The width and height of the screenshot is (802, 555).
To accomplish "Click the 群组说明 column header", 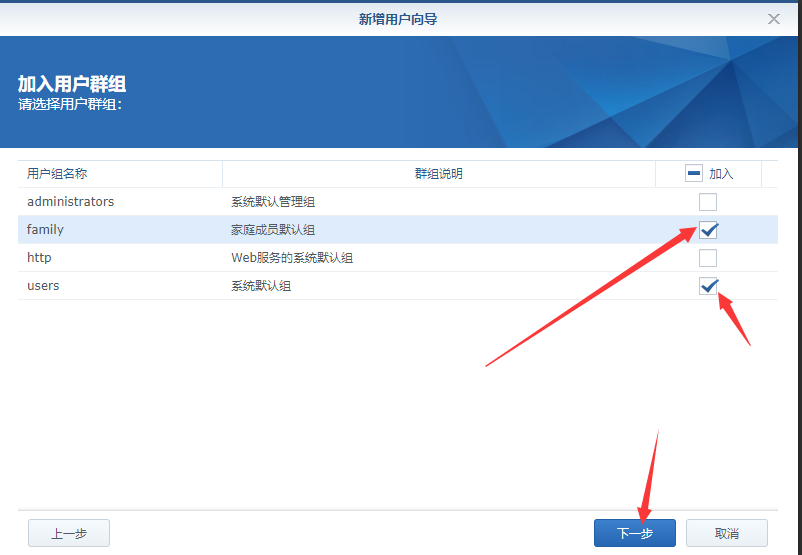I will pyautogui.click(x=438, y=174).
